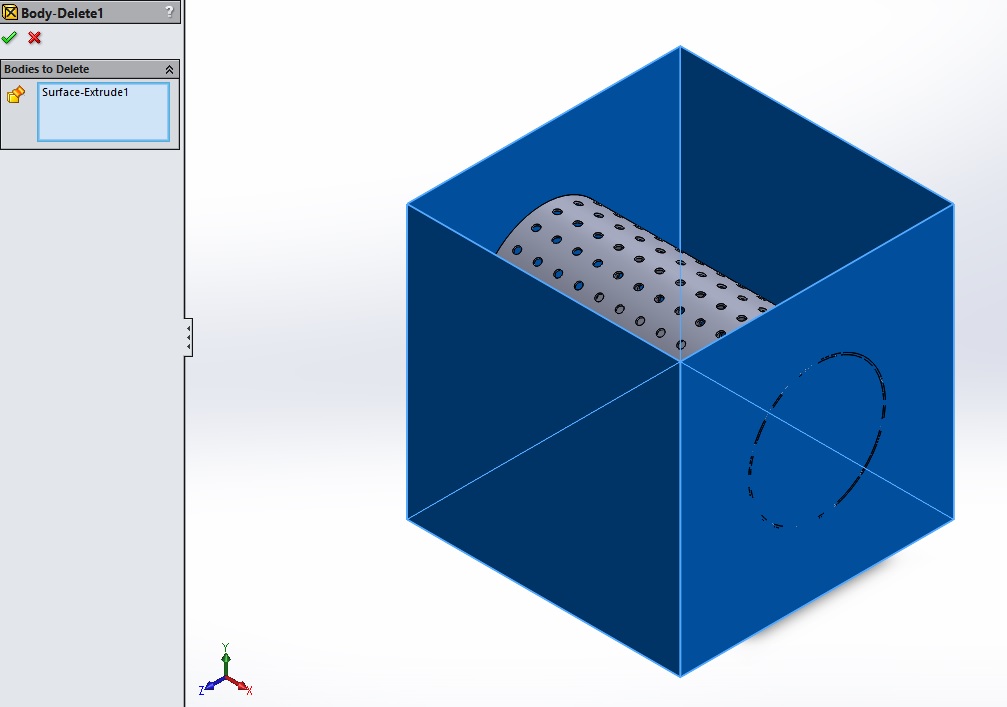Click the blue Z axis on triad

211,686
